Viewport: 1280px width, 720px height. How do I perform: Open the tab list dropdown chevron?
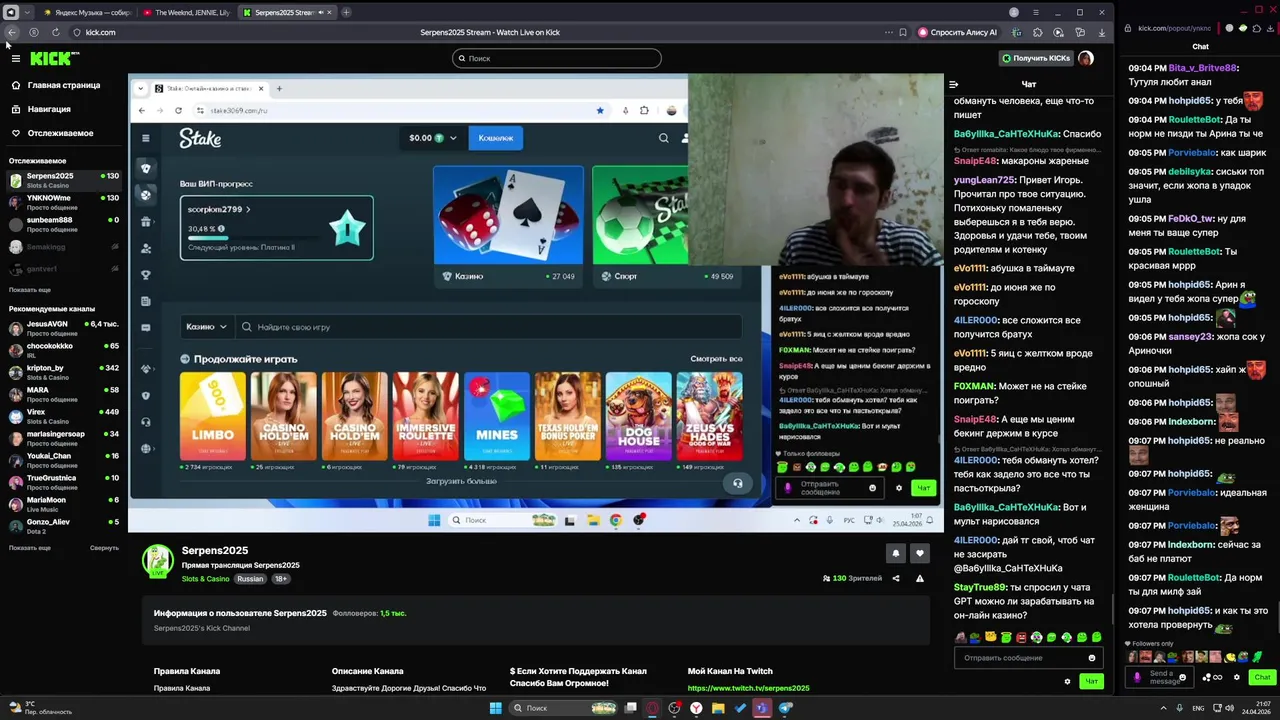pyautogui.click(x=27, y=12)
